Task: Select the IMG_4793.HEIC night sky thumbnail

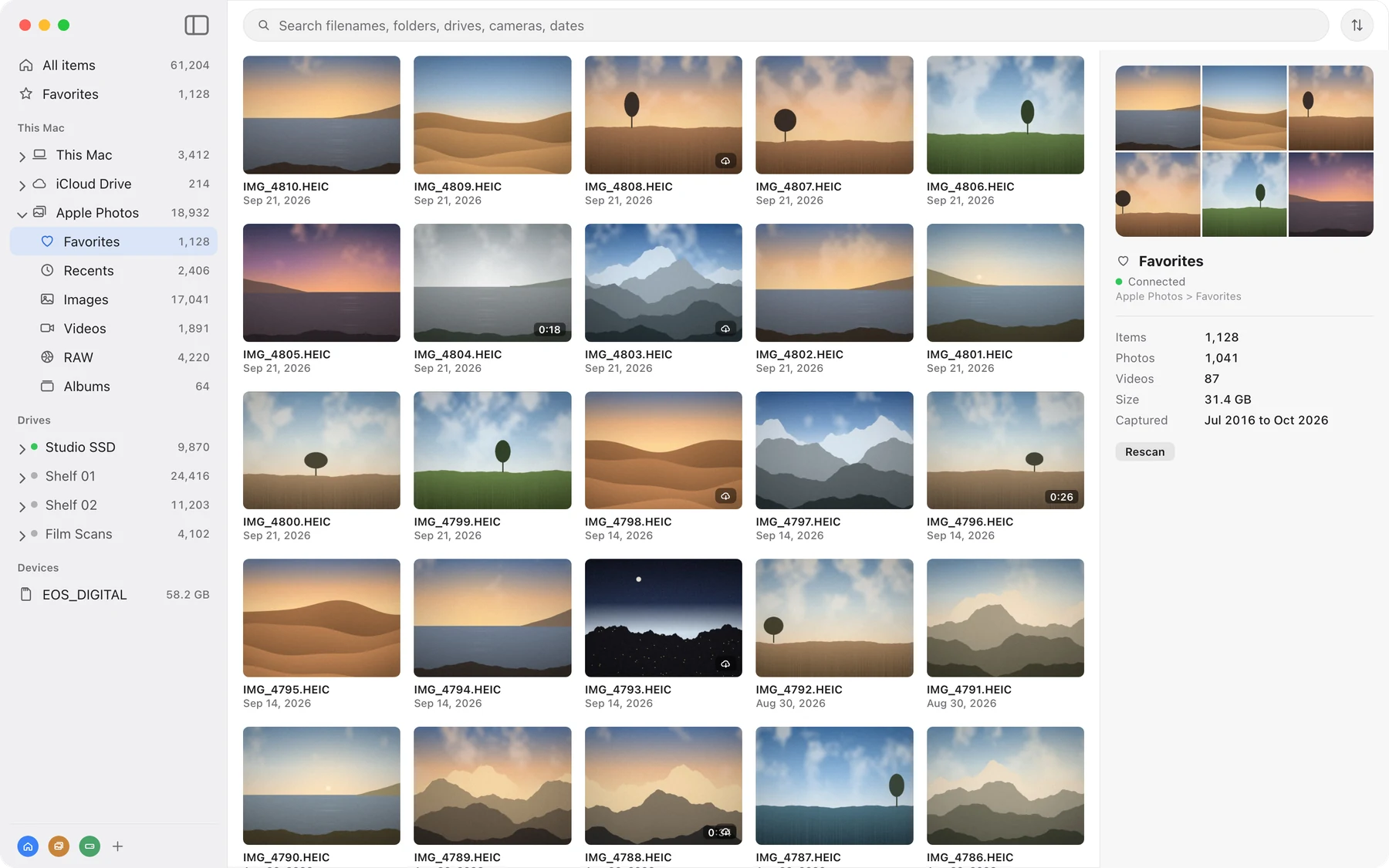Action: [x=664, y=618]
